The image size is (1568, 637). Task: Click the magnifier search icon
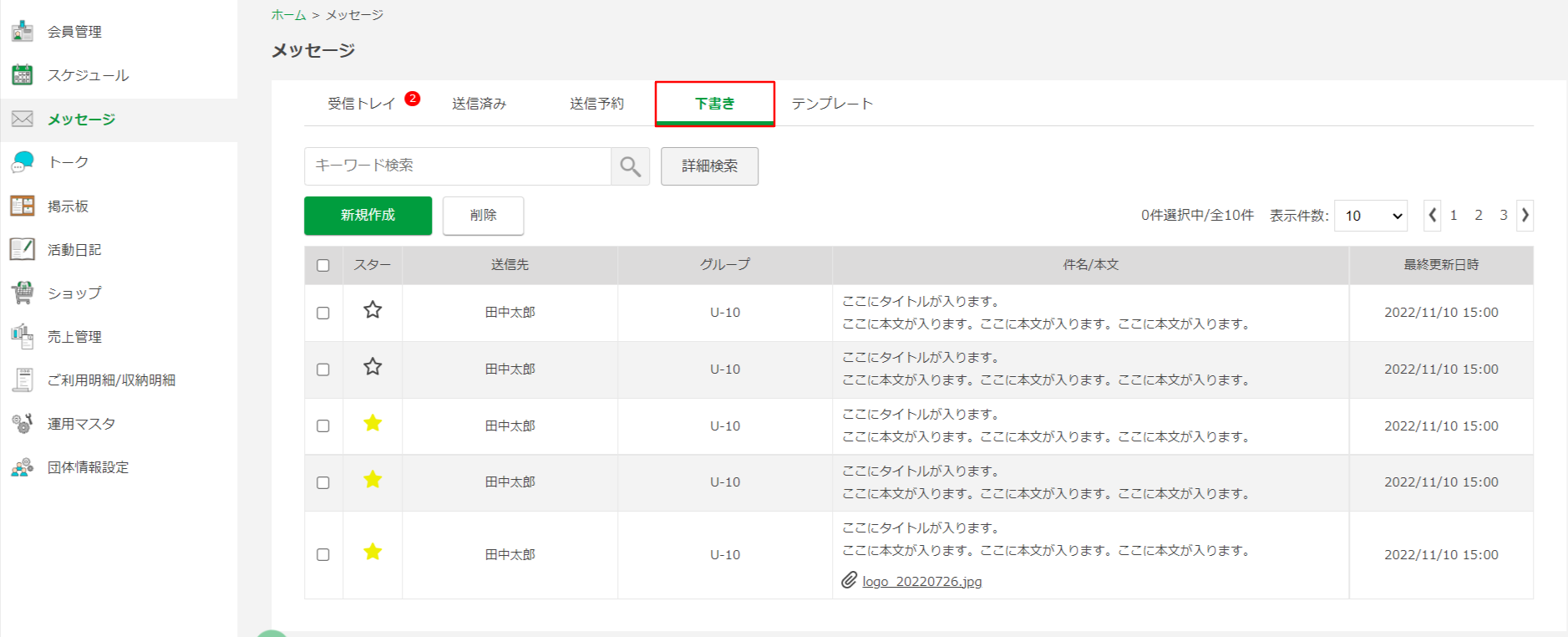630,166
